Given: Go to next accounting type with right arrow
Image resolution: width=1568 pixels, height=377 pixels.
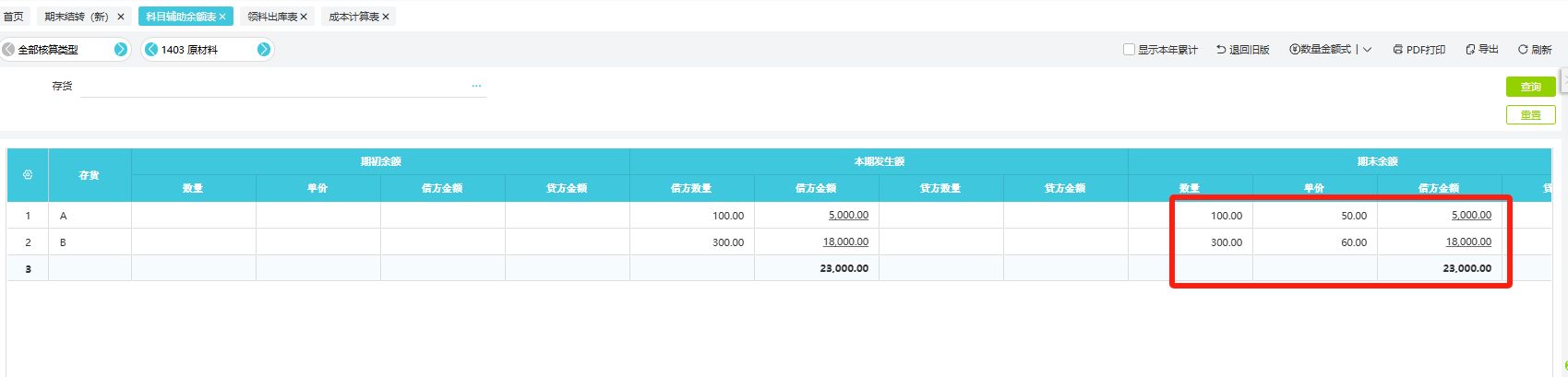Looking at the screenshot, I should click(120, 50).
